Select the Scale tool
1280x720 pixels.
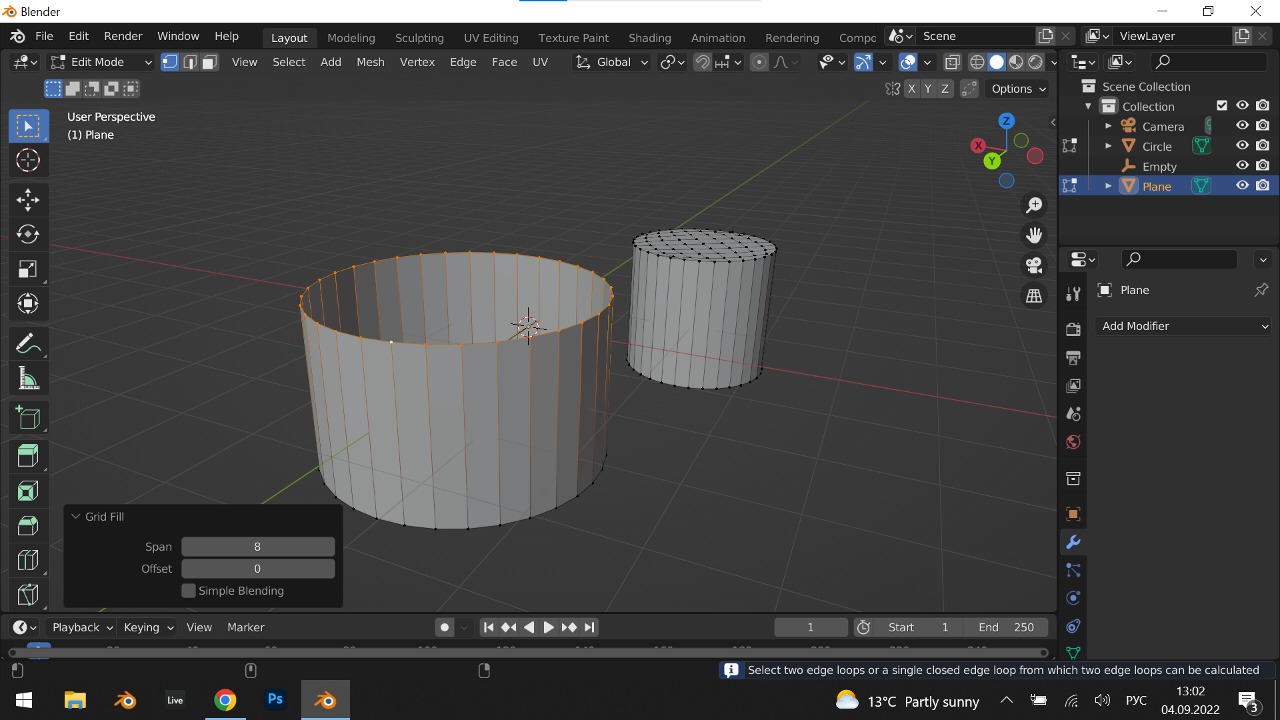28,269
